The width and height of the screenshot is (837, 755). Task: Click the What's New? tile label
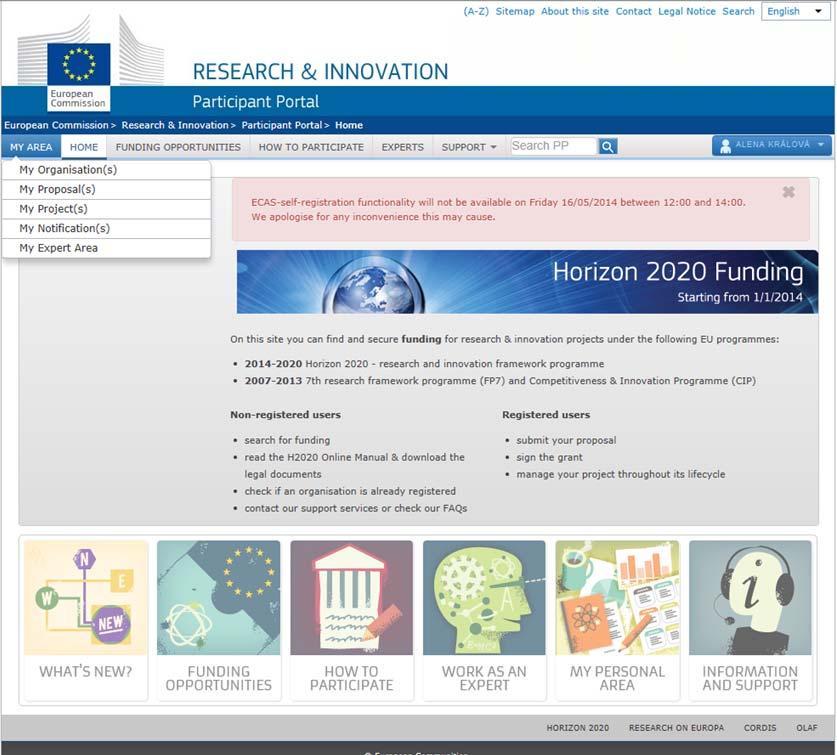pyautogui.click(x=85, y=672)
